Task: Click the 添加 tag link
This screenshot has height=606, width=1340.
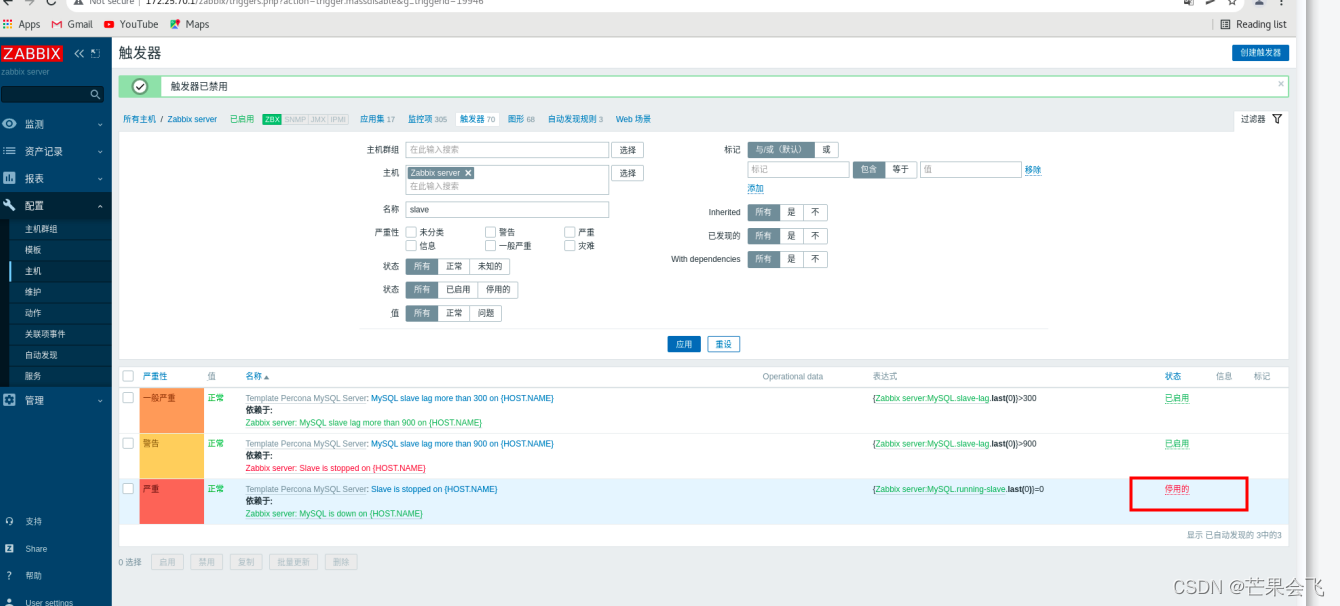Action: pos(755,188)
